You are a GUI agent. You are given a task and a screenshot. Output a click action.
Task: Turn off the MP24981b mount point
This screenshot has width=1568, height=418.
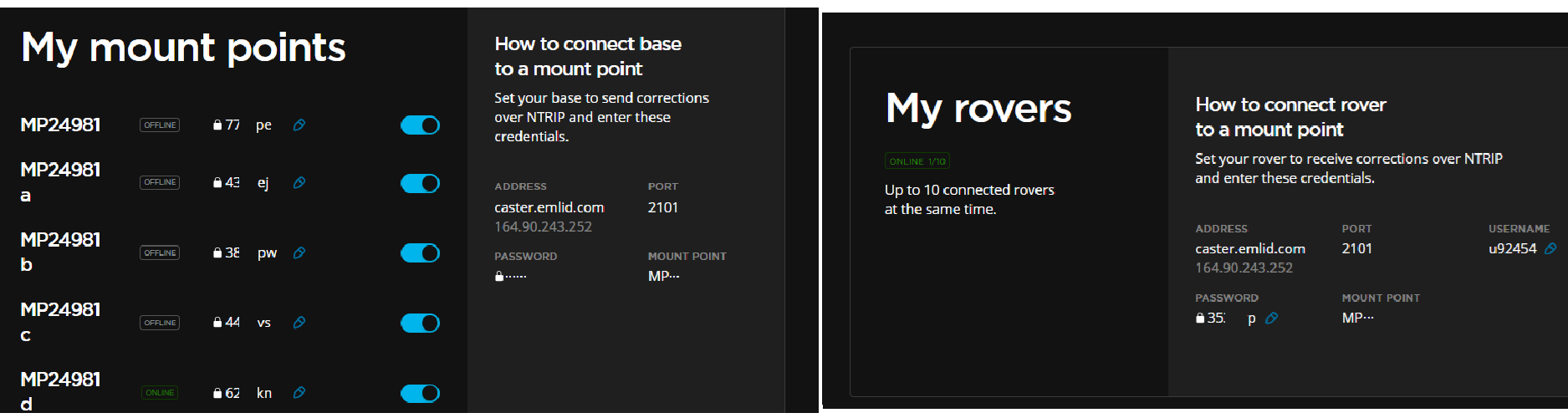click(420, 253)
